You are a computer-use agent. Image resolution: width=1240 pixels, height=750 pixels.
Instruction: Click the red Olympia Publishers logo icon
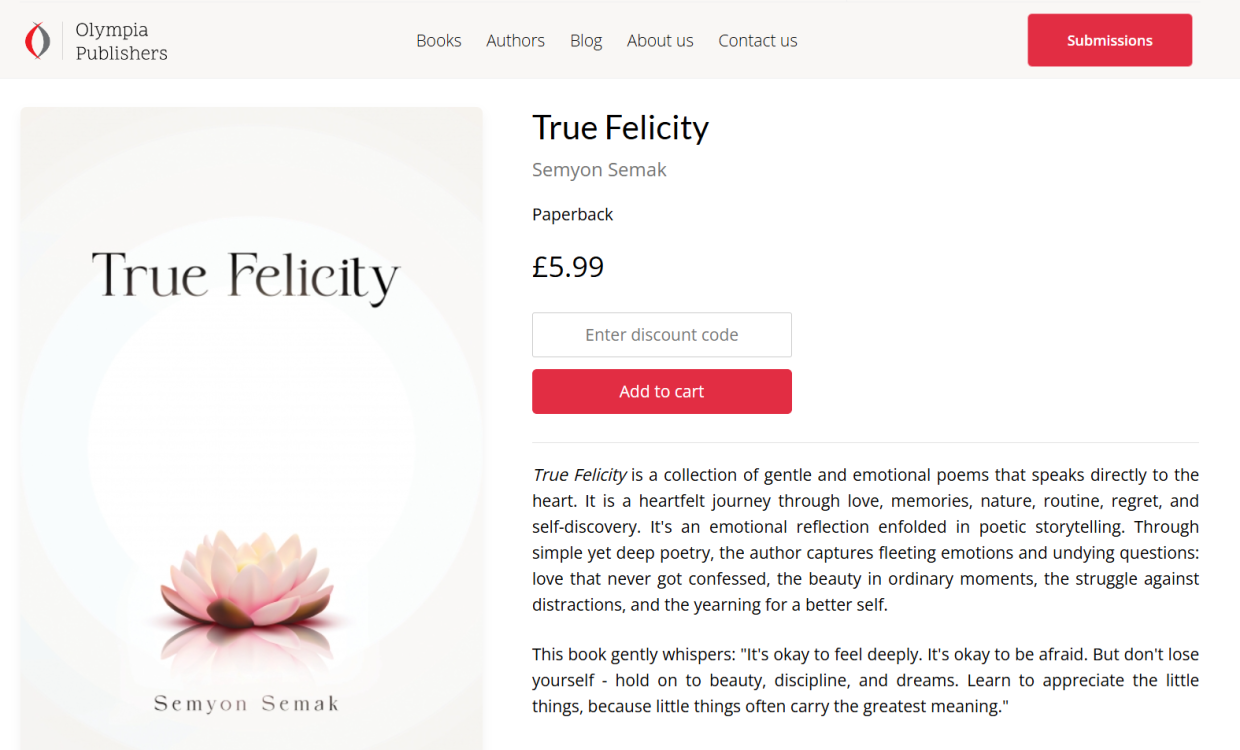37,41
